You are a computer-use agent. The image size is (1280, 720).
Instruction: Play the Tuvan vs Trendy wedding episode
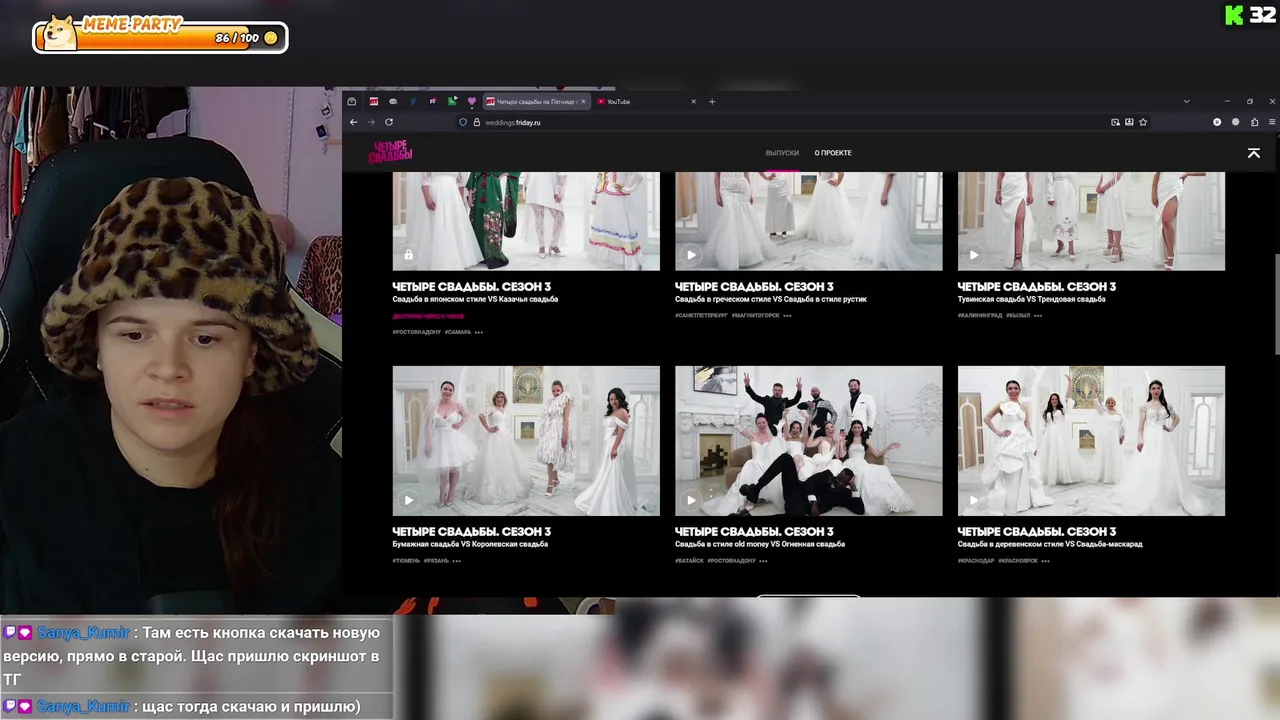[x=974, y=255]
